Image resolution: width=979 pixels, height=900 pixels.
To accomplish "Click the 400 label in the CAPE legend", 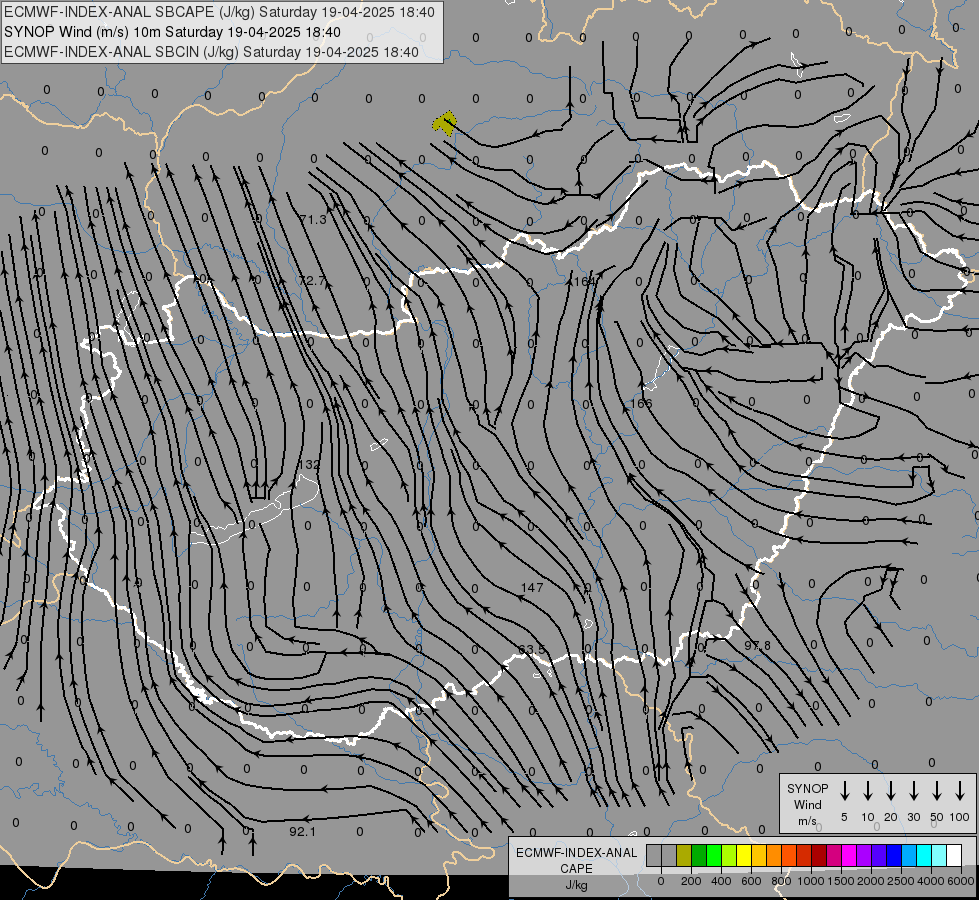I will tap(721, 881).
